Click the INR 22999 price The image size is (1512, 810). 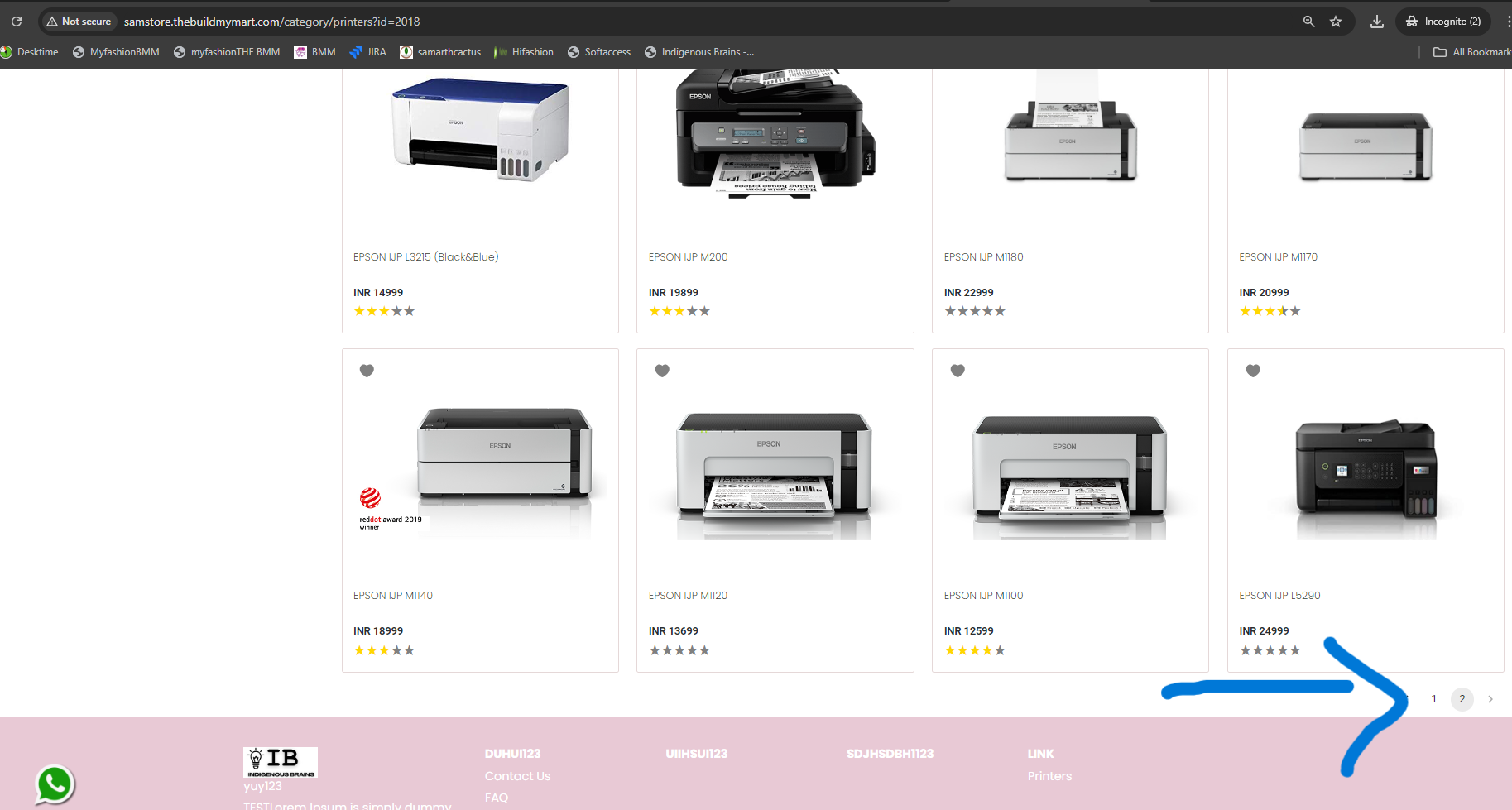click(x=969, y=293)
